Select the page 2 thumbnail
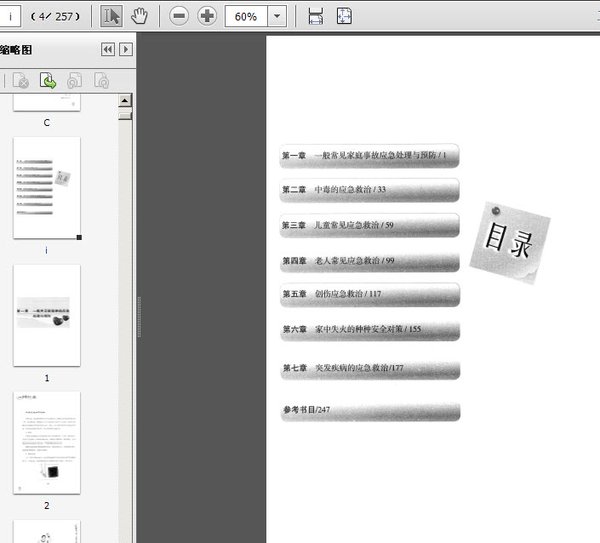600x543 pixels. click(47, 443)
